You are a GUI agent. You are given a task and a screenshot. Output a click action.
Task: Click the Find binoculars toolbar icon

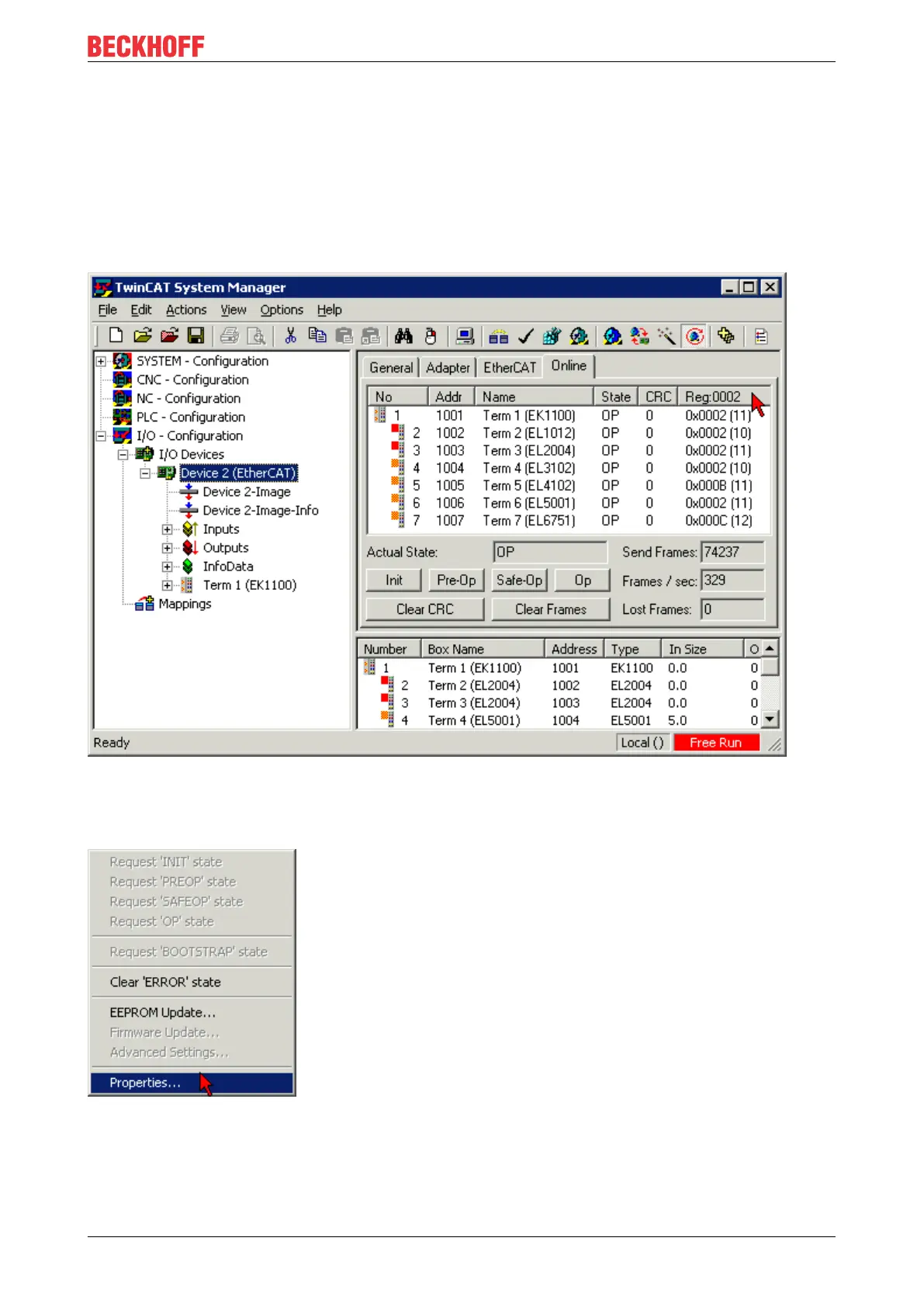click(403, 336)
